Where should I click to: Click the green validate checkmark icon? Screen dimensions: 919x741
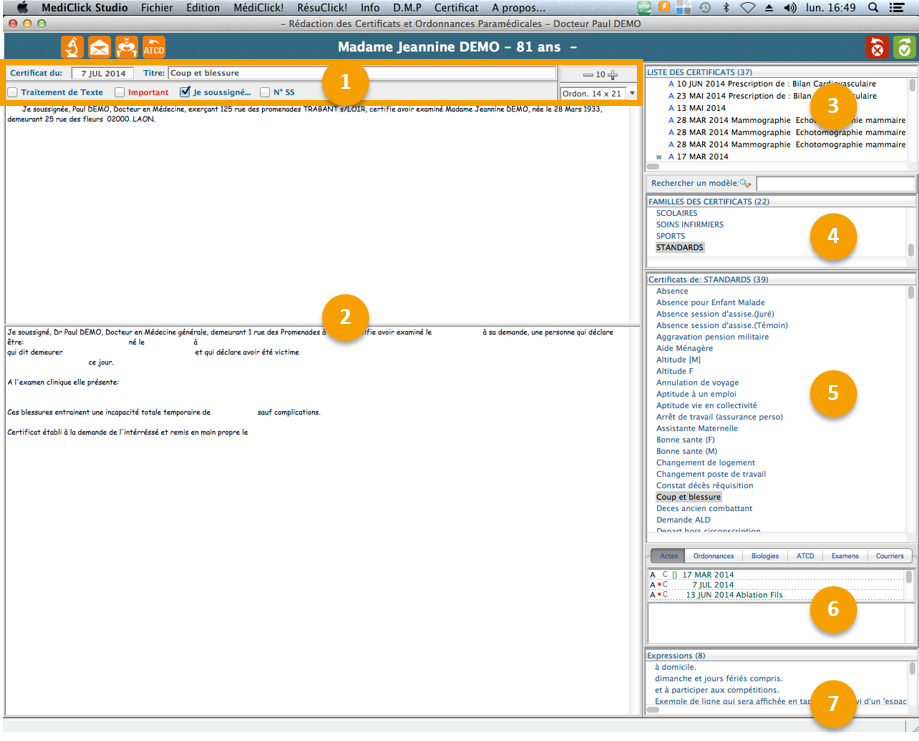tap(904, 47)
